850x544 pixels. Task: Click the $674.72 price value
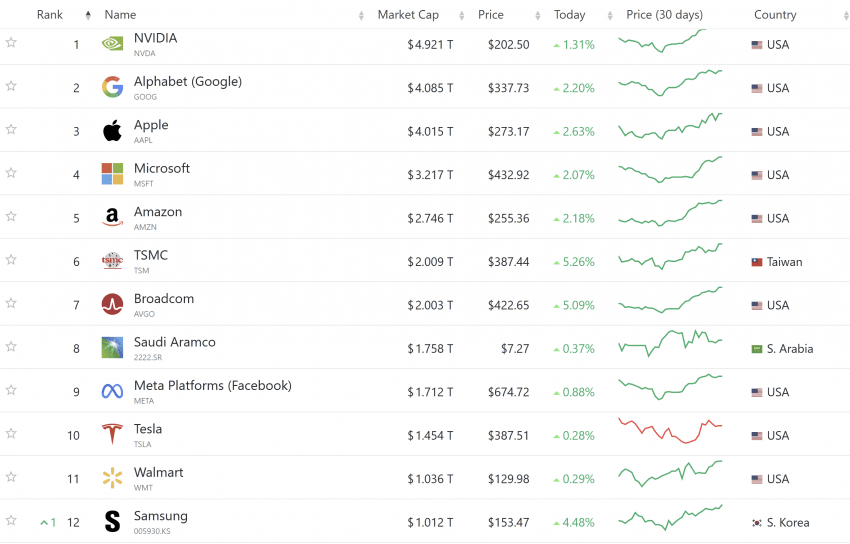click(508, 392)
